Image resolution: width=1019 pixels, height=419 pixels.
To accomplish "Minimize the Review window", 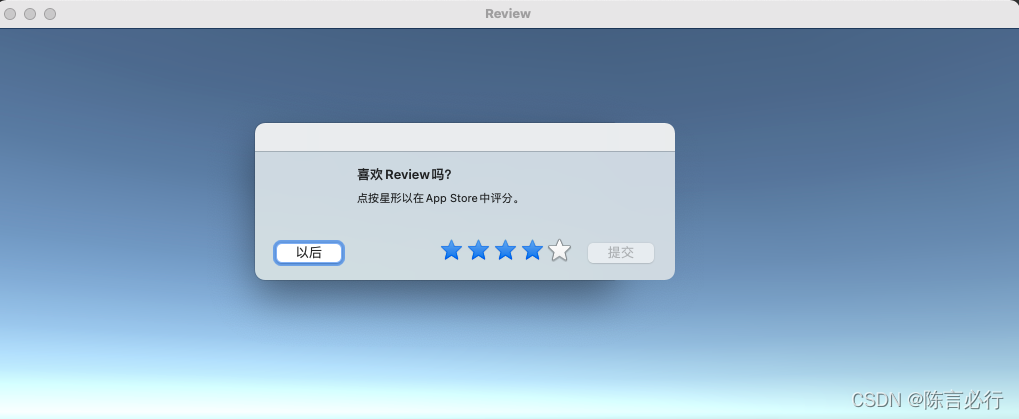I will (30, 14).
